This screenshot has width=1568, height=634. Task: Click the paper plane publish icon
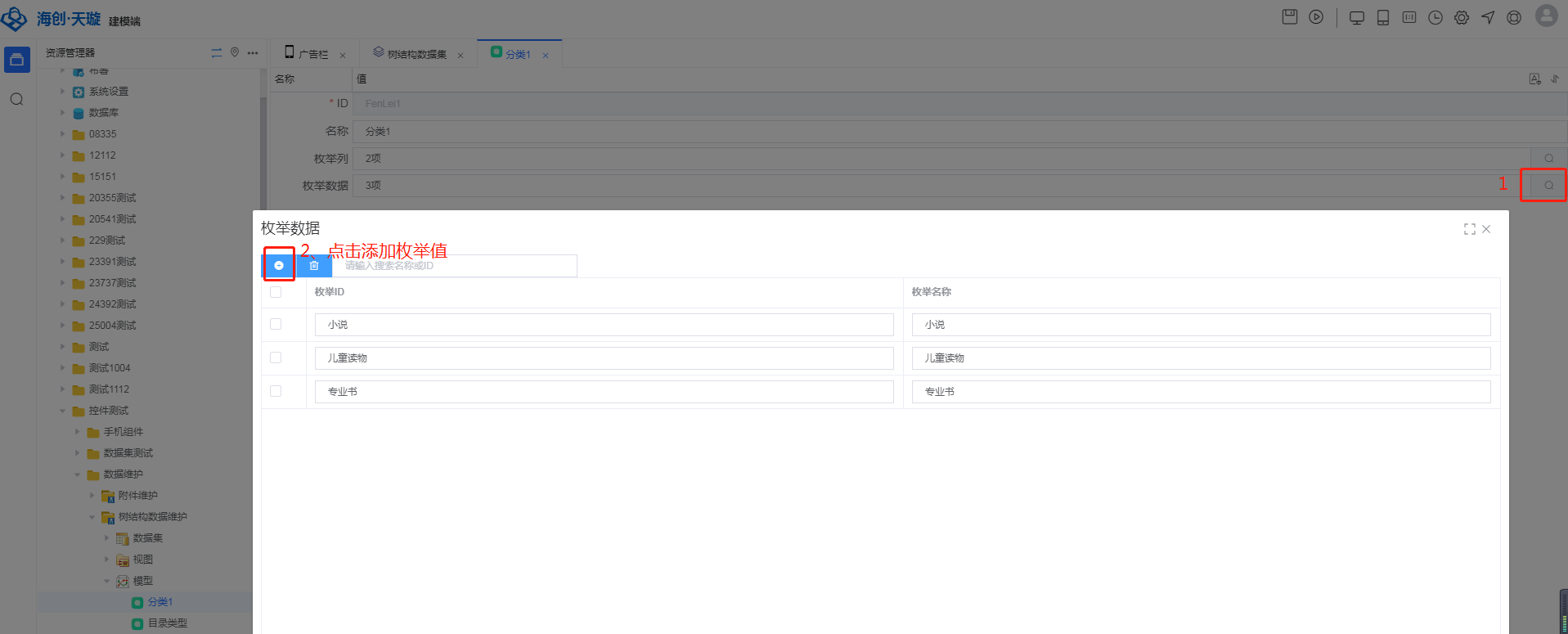coord(1488,18)
